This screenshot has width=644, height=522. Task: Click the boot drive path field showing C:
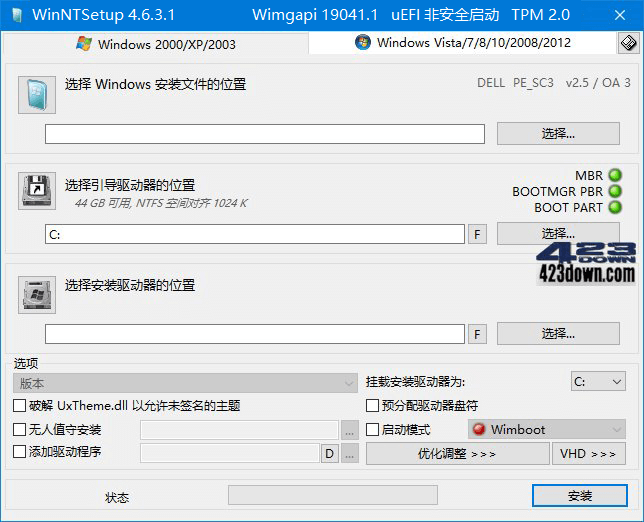(255, 234)
